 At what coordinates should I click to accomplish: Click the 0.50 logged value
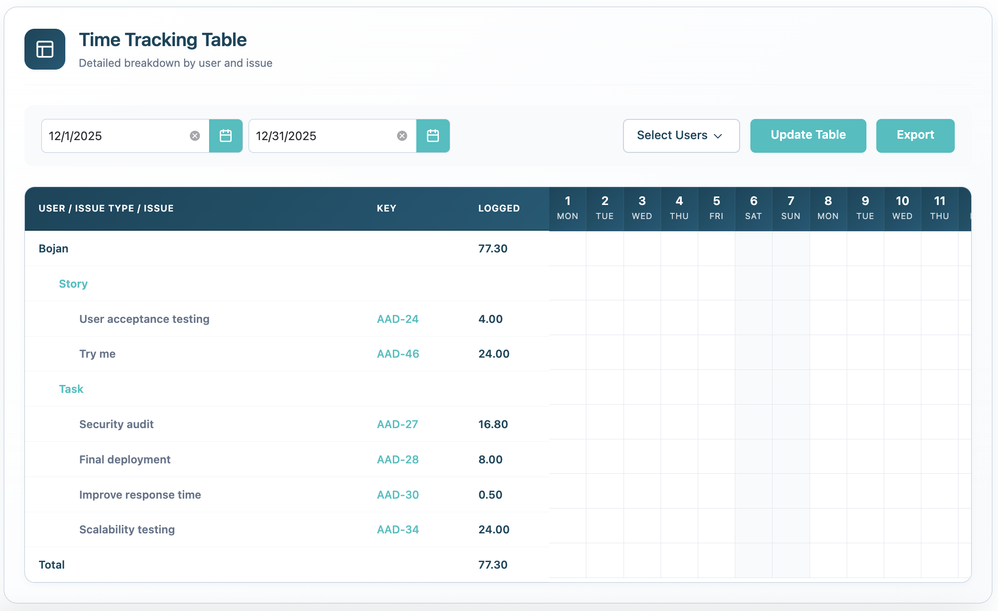tap(490, 495)
